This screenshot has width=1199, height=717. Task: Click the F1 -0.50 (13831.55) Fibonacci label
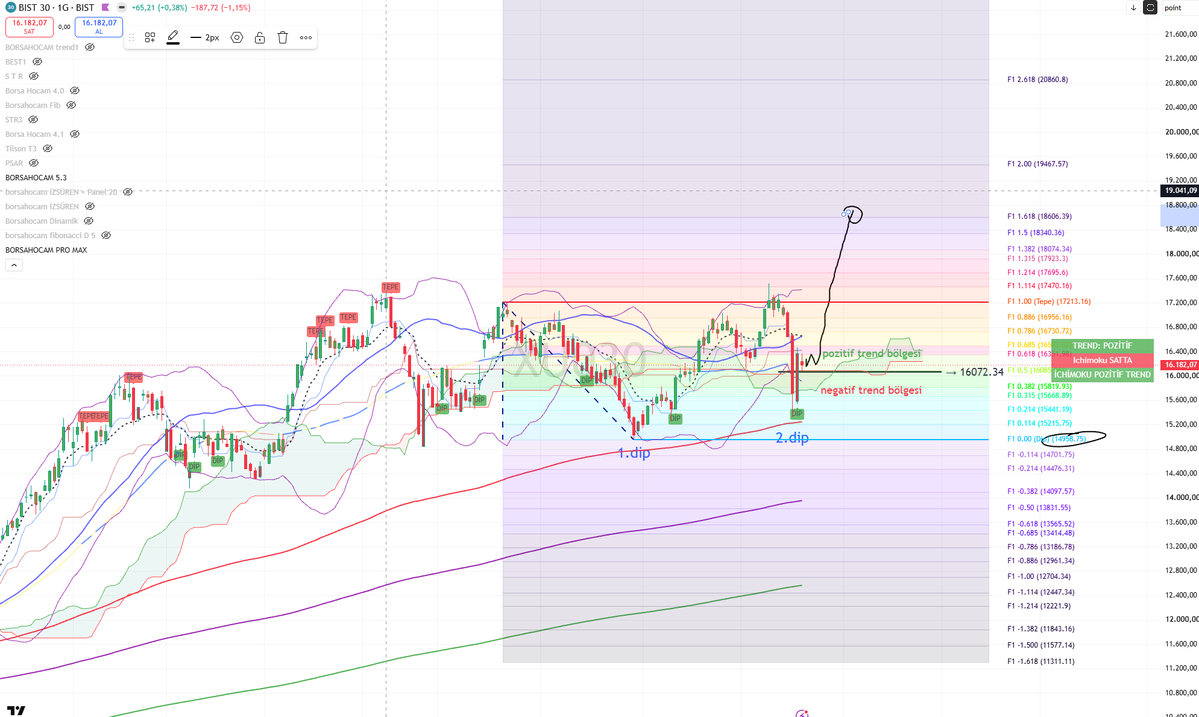(1038, 508)
